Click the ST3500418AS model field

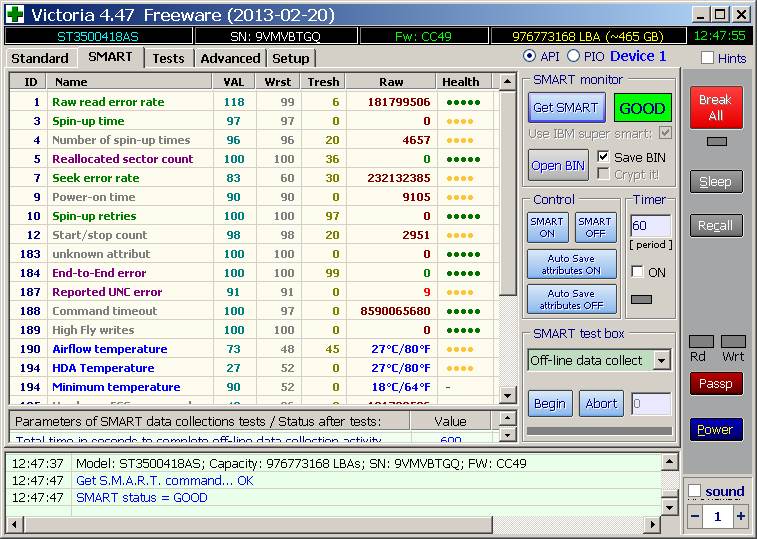(x=98, y=36)
